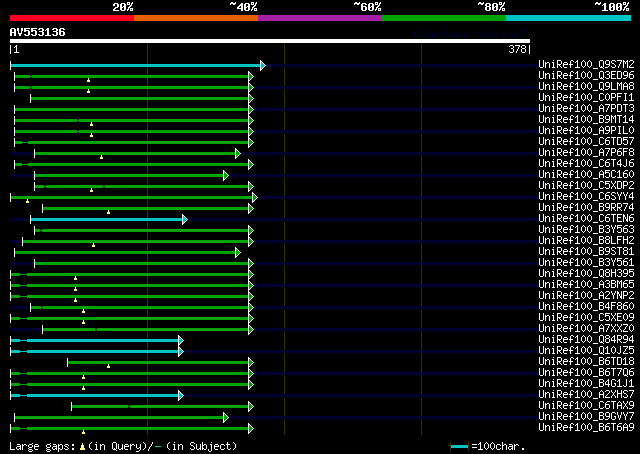Select UniRef100_B4F860 label
Image resolution: width=640 pixels, height=454 pixels.
tap(586, 307)
